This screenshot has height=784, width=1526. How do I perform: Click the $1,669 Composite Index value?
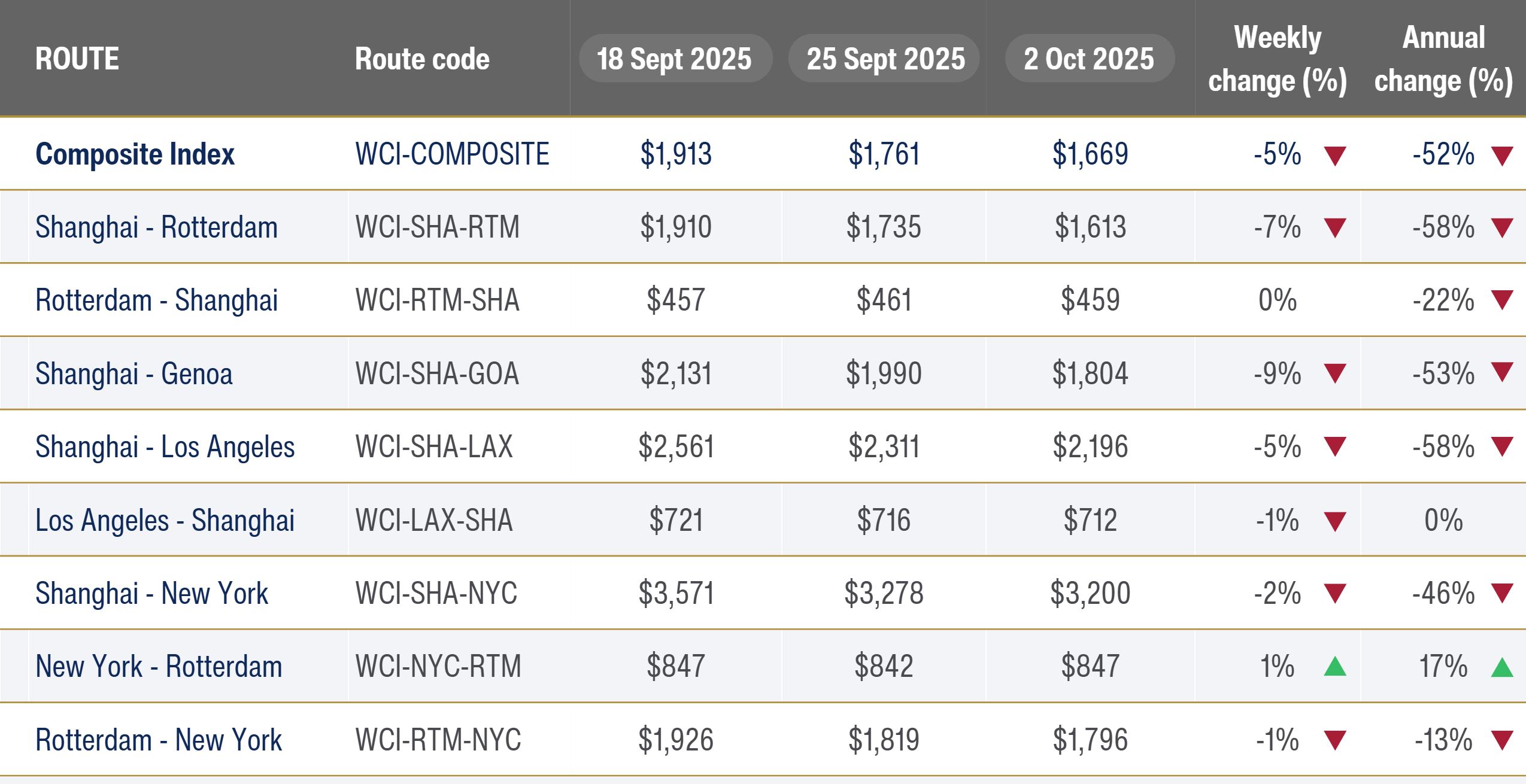point(1090,154)
